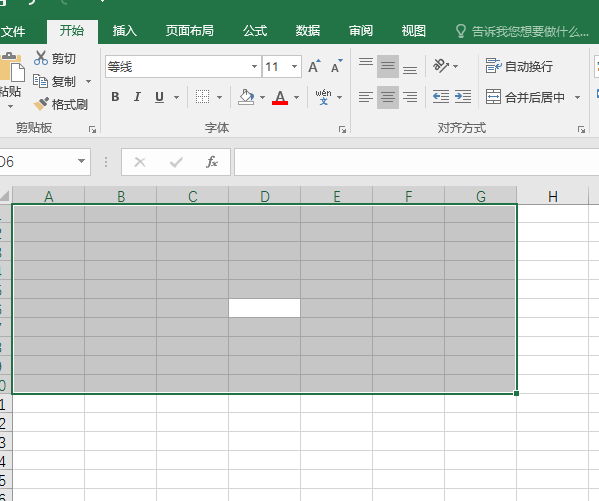Click the 自动换行 wrap text button
Viewport: 599px width, 501px height.
coord(519,66)
